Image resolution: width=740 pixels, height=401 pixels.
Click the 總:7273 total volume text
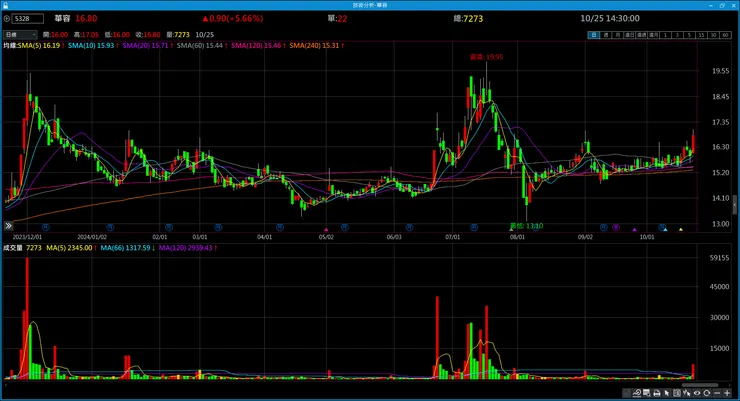[468, 19]
